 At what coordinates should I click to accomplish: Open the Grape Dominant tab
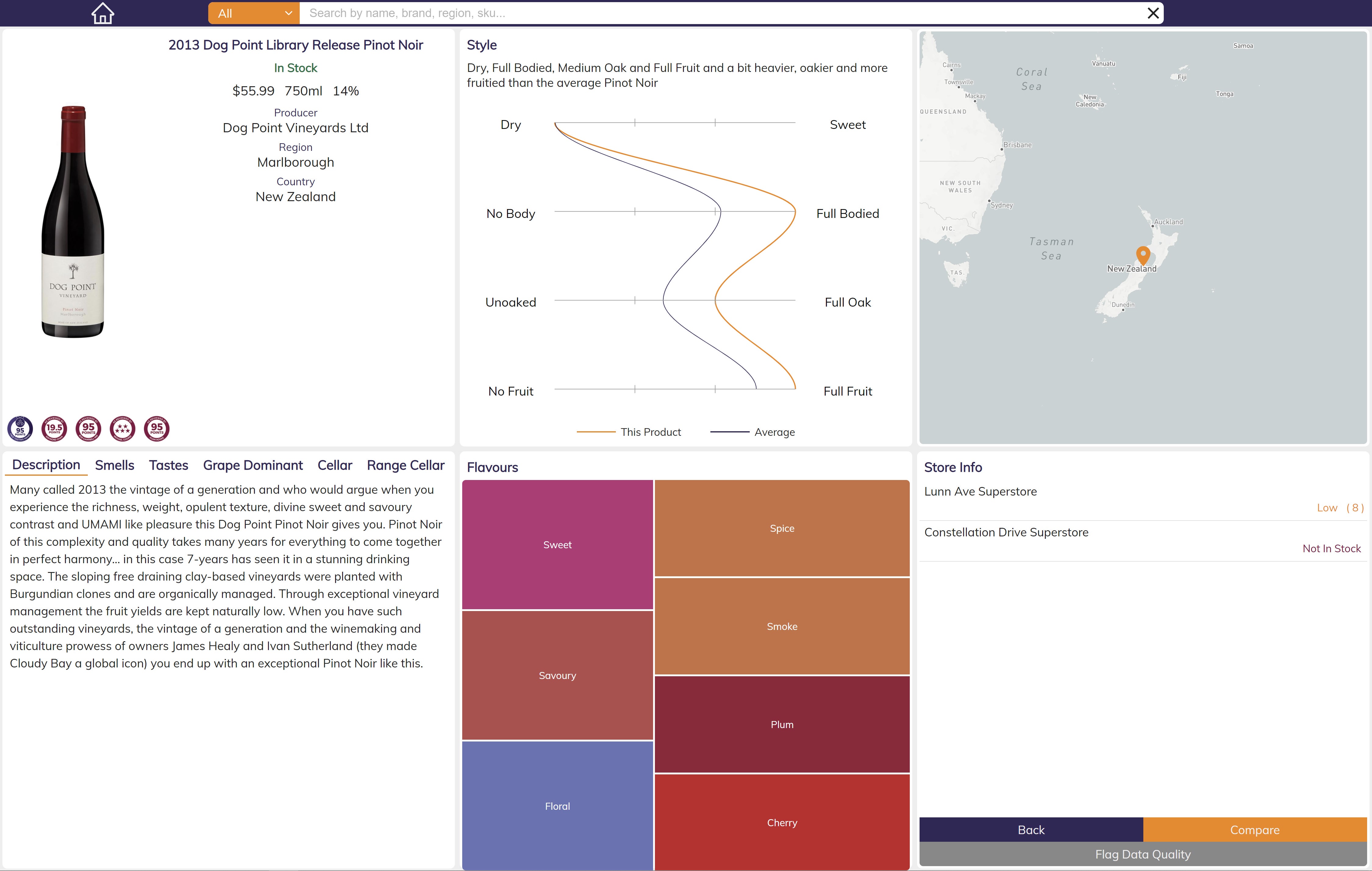point(253,465)
